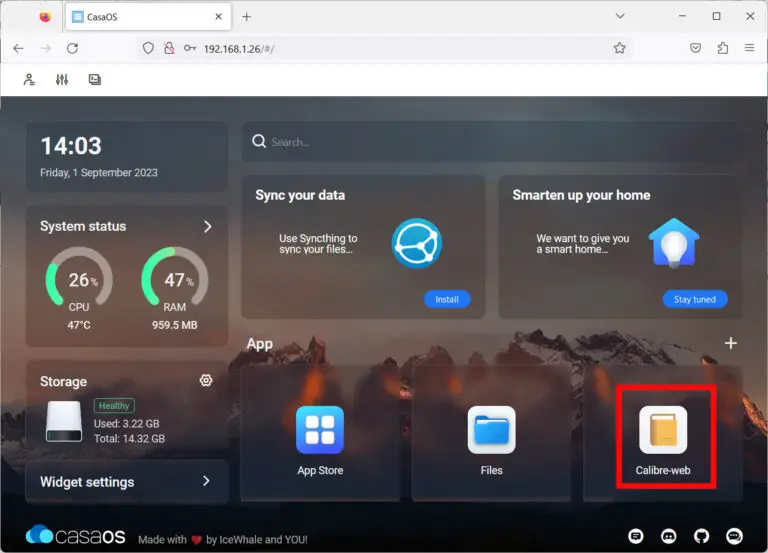Install Syncthing
The width and height of the screenshot is (768, 553).
pos(446,299)
